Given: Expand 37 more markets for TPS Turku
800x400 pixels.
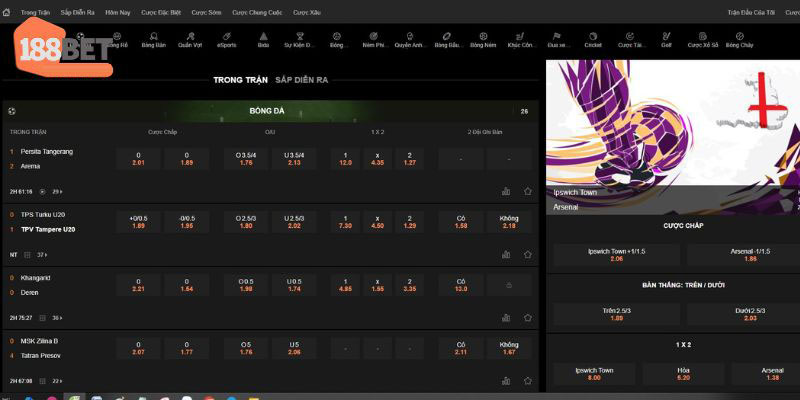Looking at the screenshot, I should point(42,255).
